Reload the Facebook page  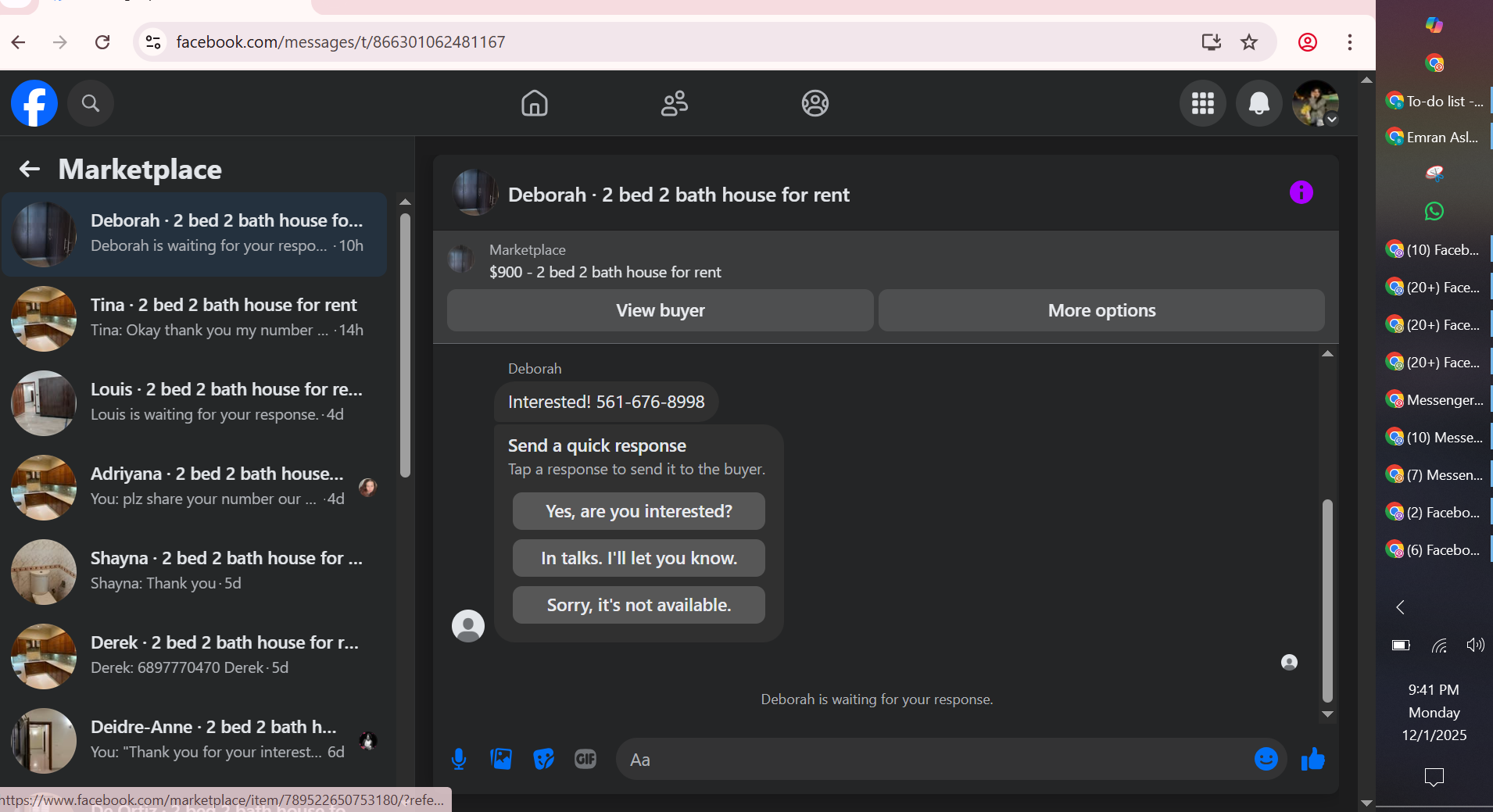[102, 42]
